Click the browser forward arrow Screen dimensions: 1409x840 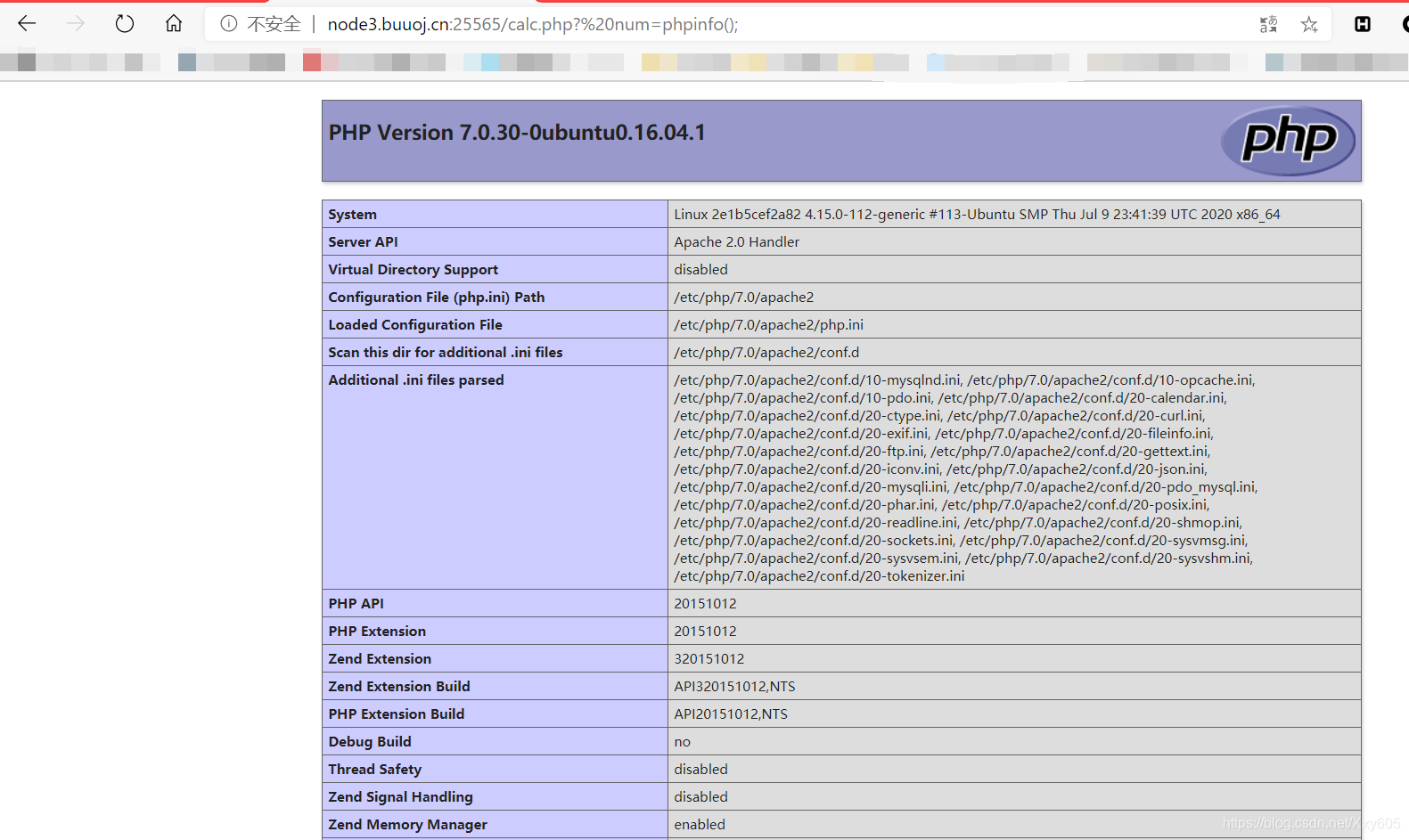76,24
